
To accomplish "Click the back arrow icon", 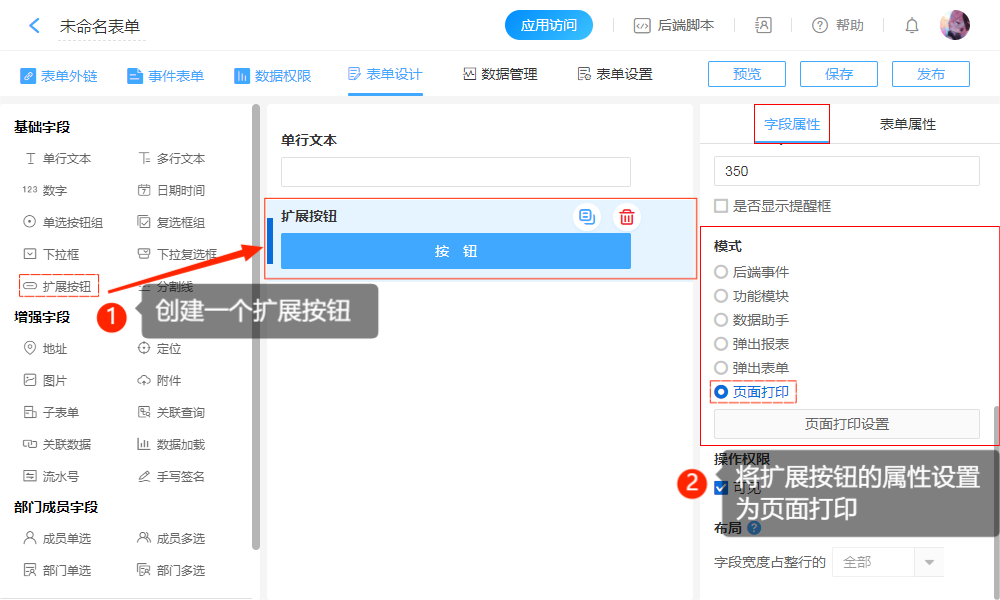I will (35, 26).
